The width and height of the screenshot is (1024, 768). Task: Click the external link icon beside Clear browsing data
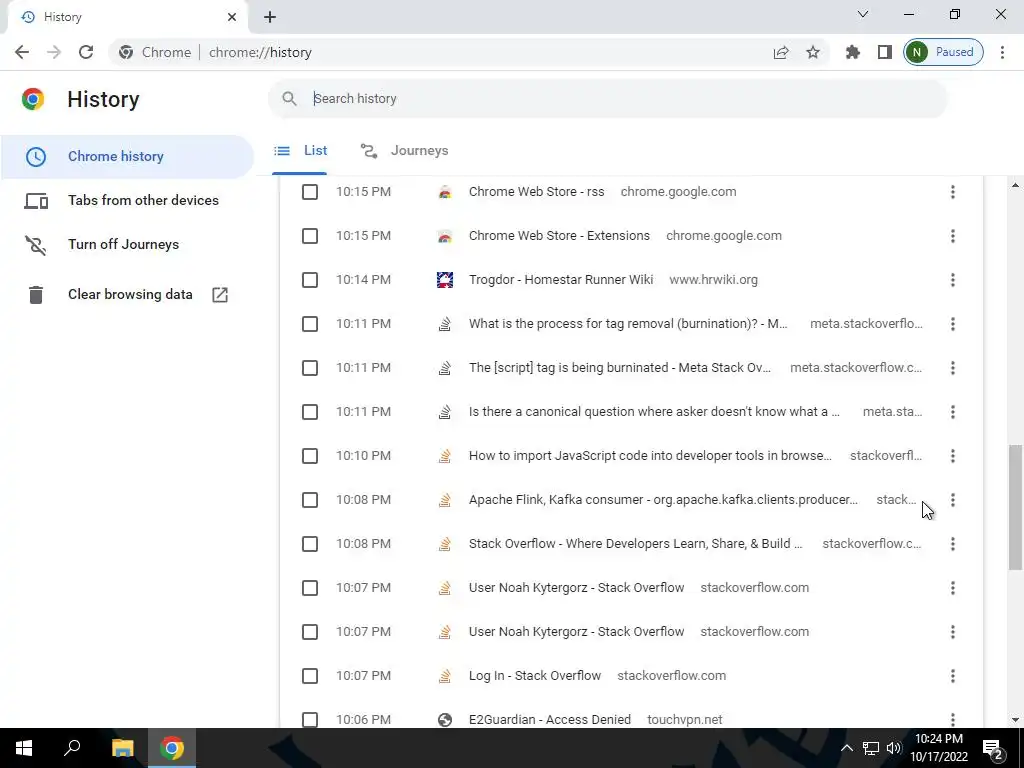coord(220,295)
